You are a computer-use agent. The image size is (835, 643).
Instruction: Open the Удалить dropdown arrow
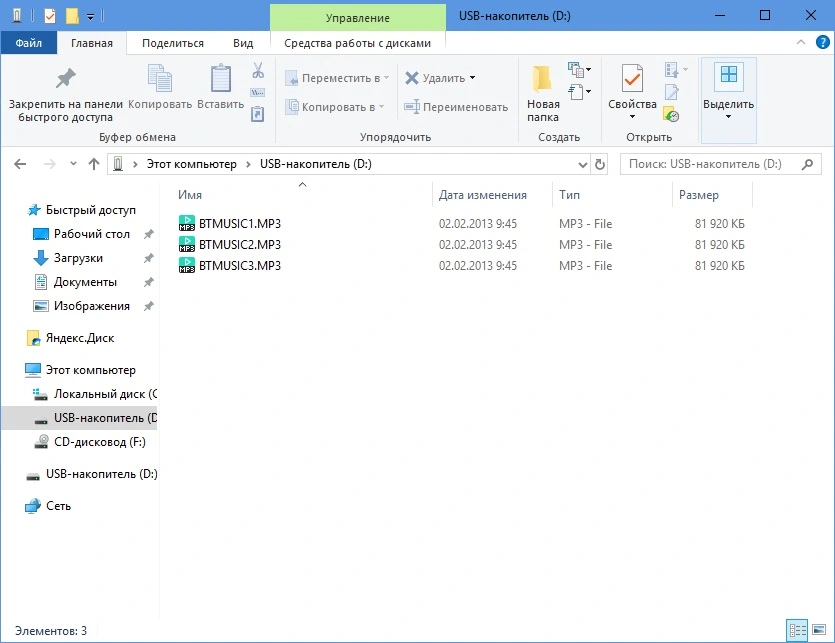point(472,78)
